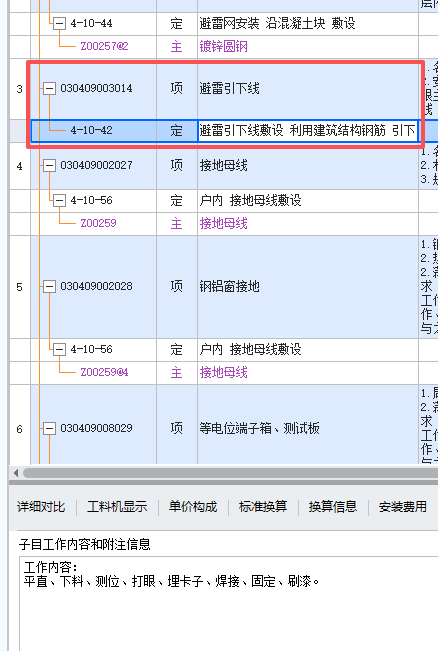Select code 030409002027
Image resolution: width=438 pixels, height=651 pixels.
(x=96, y=166)
